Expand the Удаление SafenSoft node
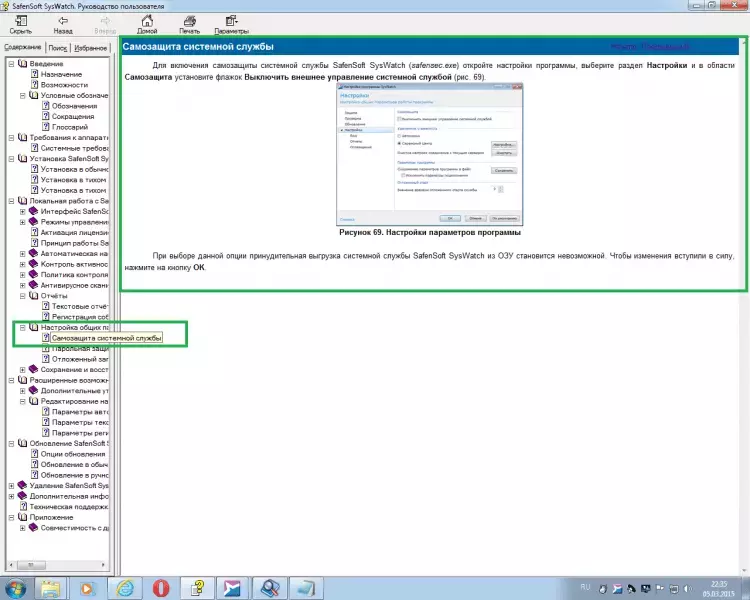The width and height of the screenshot is (750, 600). pos(11,486)
